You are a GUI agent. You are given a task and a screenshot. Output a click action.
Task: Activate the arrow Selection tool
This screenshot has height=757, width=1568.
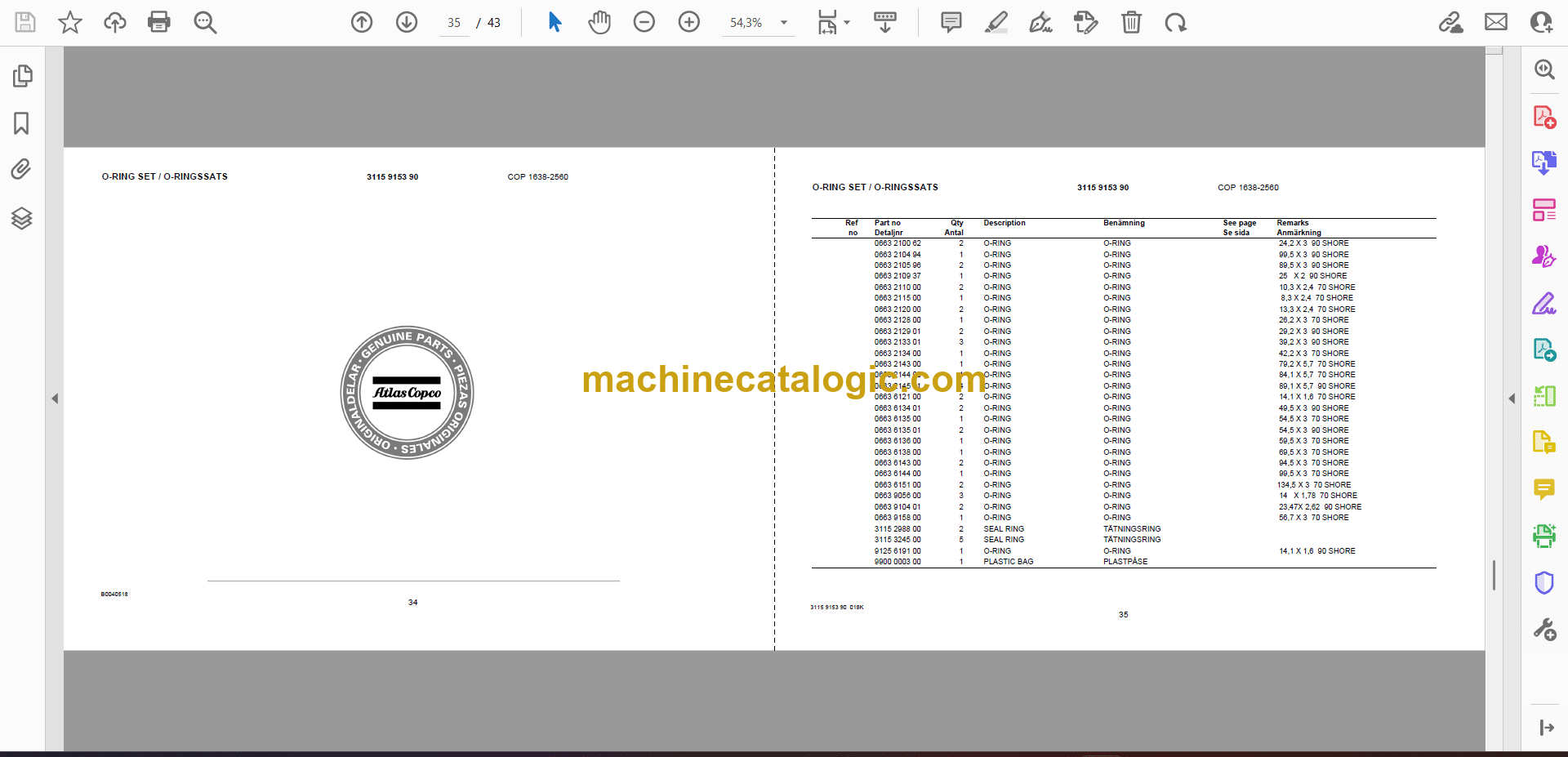tap(555, 22)
